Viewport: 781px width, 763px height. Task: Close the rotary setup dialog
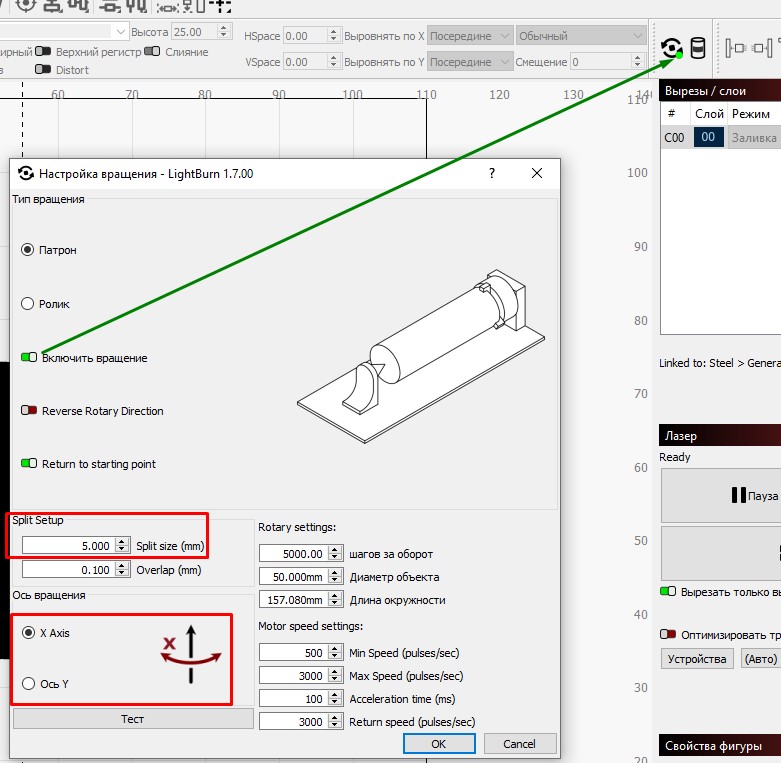(x=537, y=173)
